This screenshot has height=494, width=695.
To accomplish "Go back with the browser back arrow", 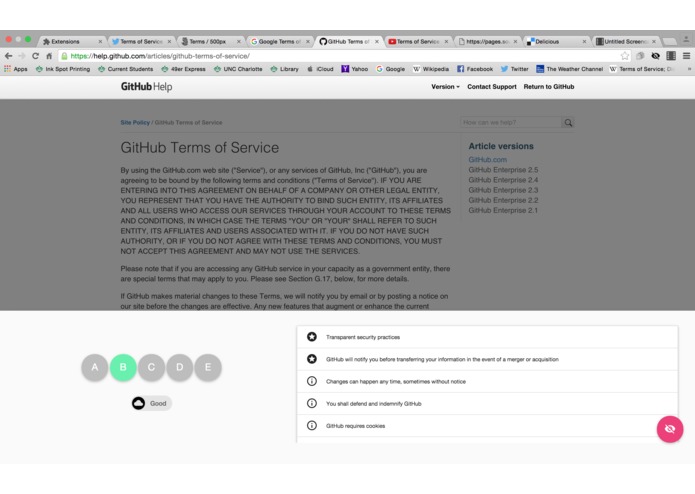I will [x=8, y=56].
